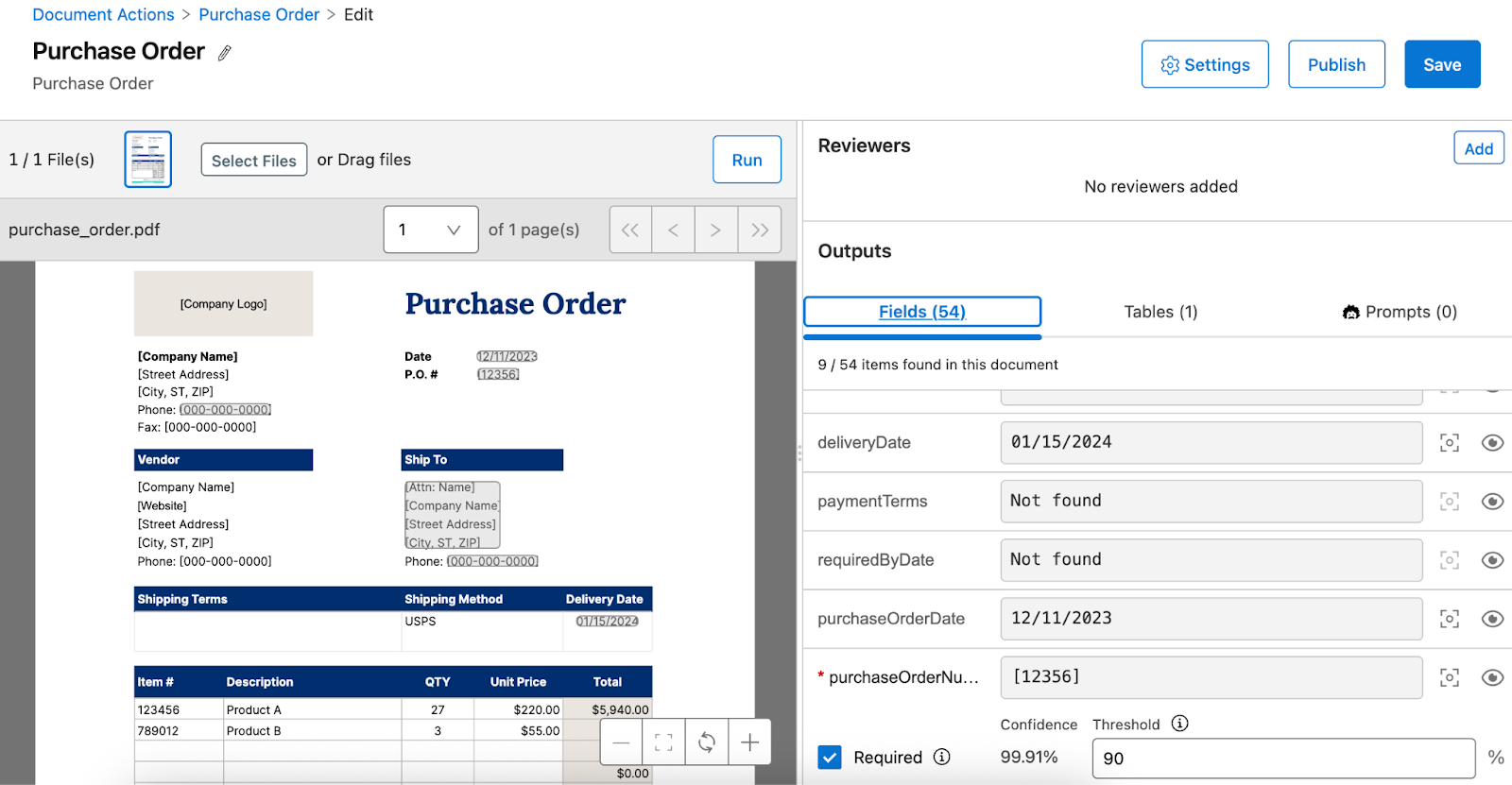Locate purchaseOrderDate field in document

(1450, 619)
